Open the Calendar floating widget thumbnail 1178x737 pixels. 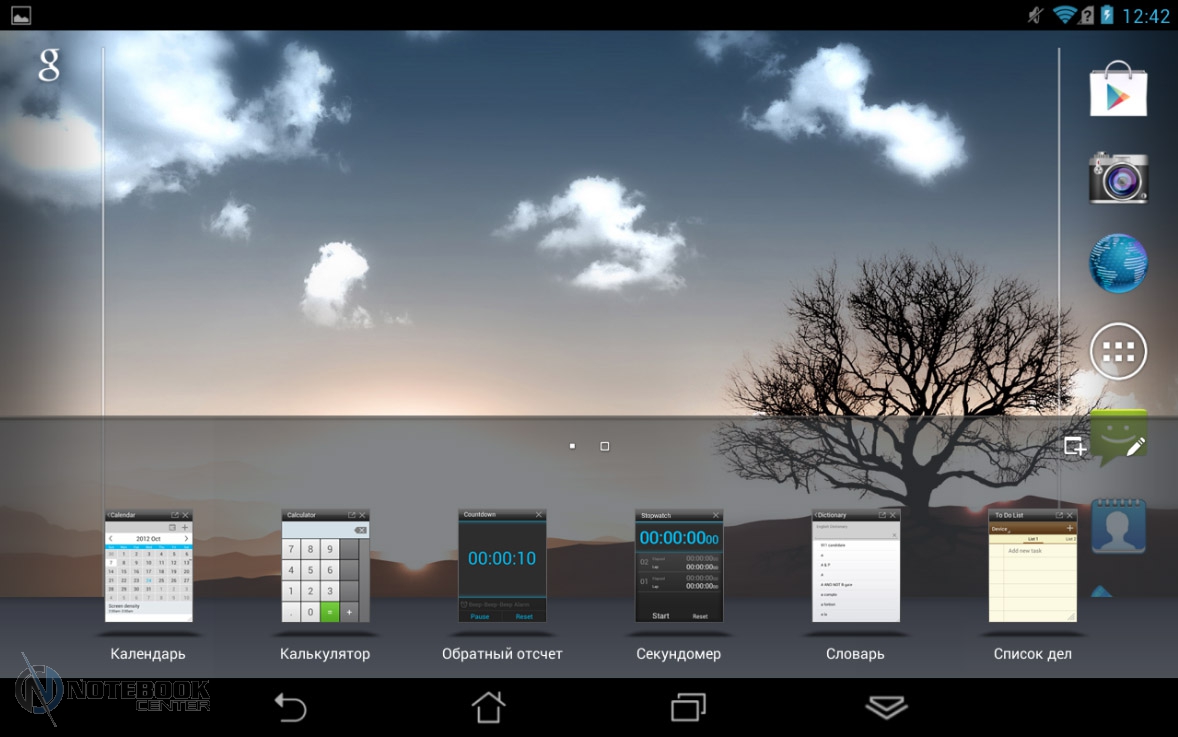click(148, 566)
